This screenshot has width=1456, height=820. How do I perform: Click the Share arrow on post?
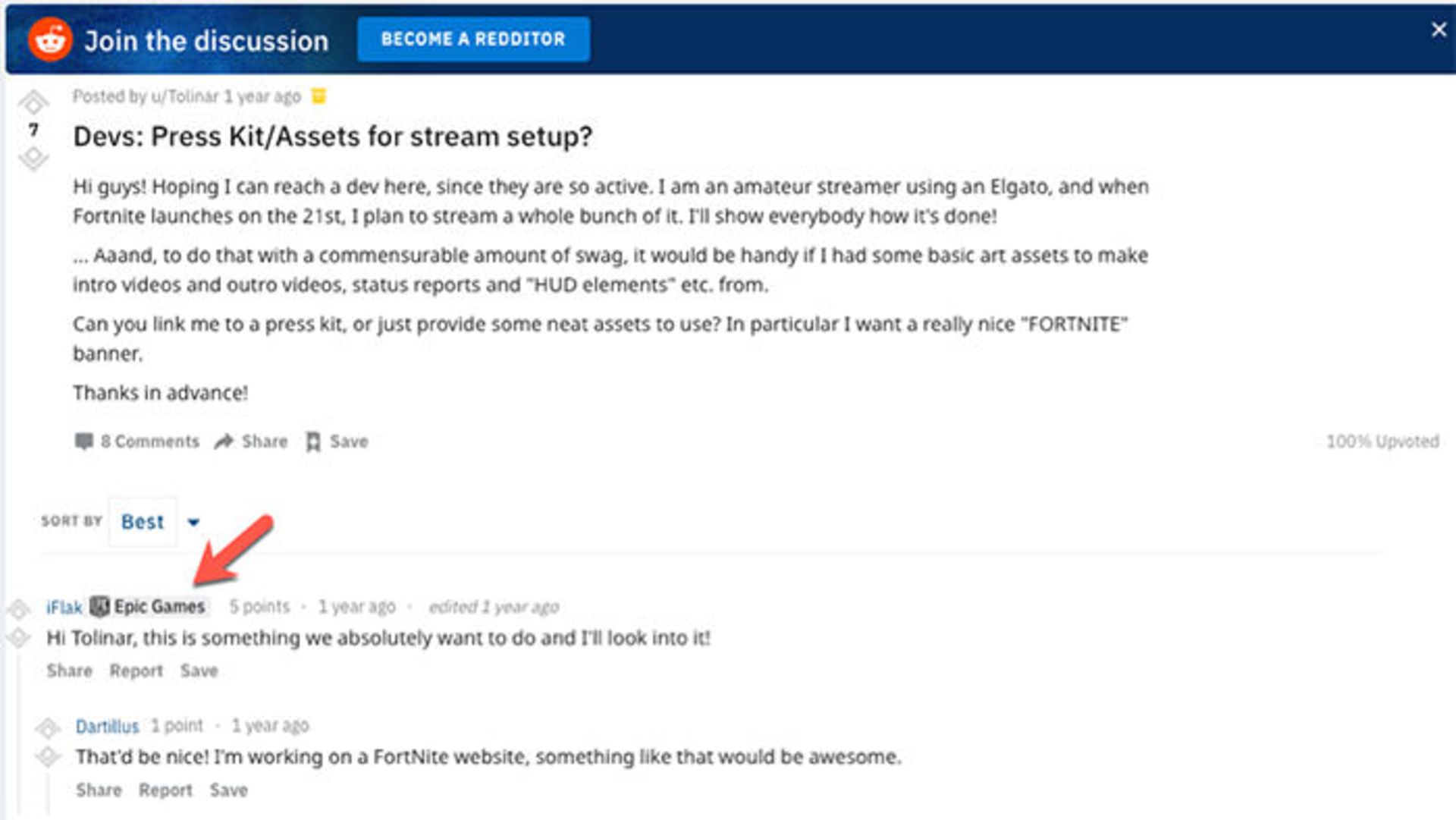tap(224, 441)
